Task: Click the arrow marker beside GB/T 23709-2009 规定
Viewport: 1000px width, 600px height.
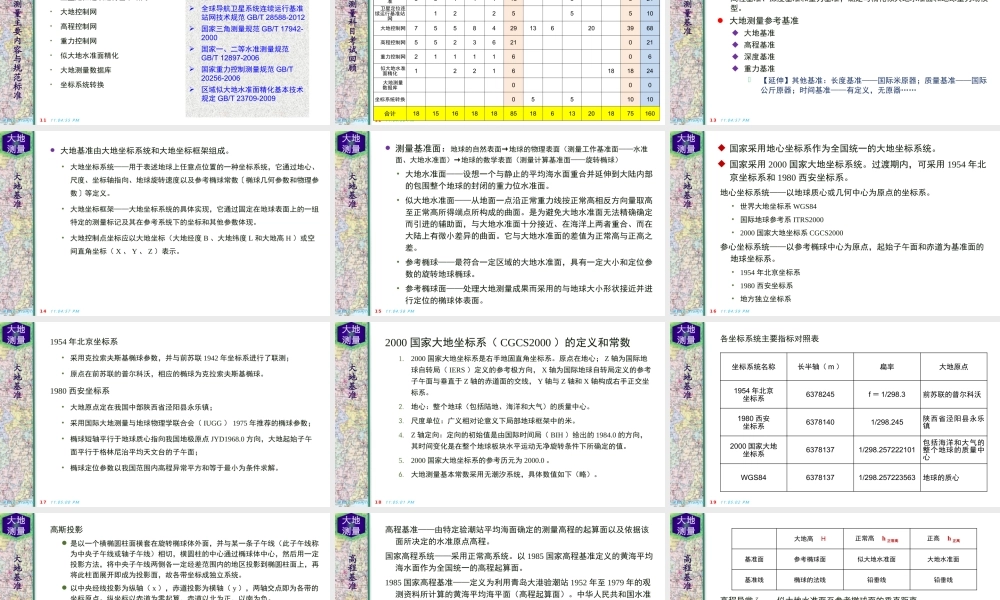Action: 188,87
